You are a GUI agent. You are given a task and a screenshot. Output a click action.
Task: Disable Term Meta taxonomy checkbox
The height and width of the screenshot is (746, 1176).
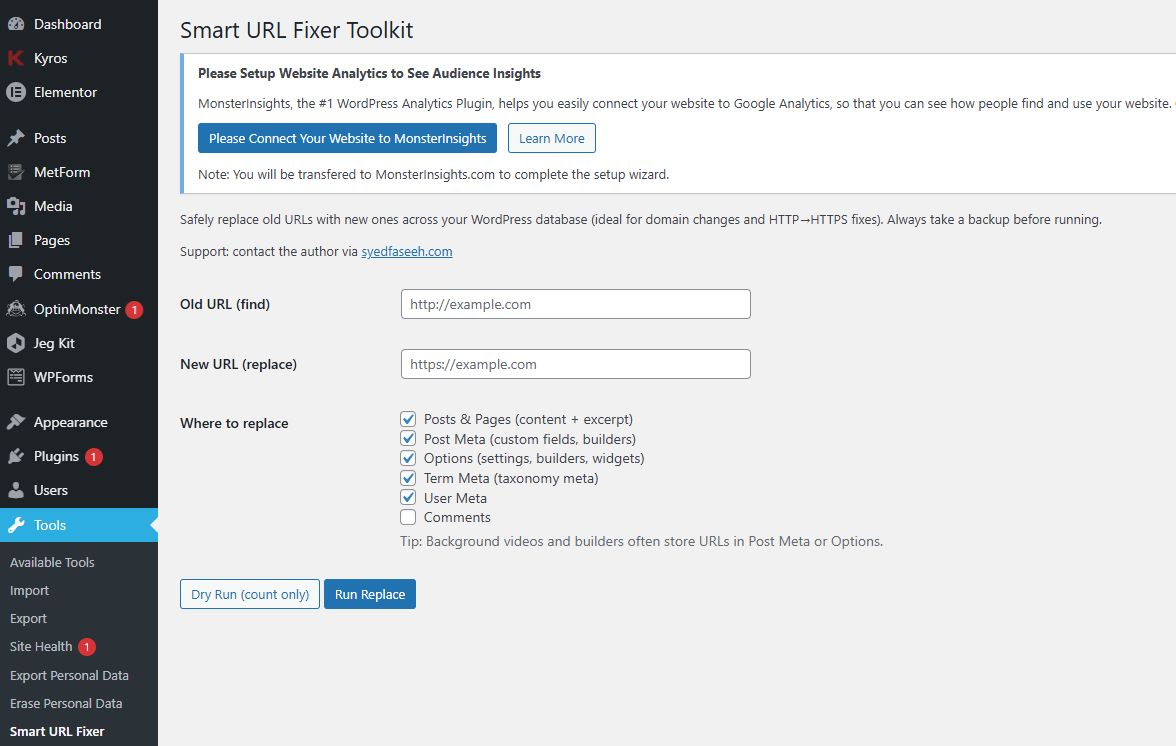[x=408, y=478]
